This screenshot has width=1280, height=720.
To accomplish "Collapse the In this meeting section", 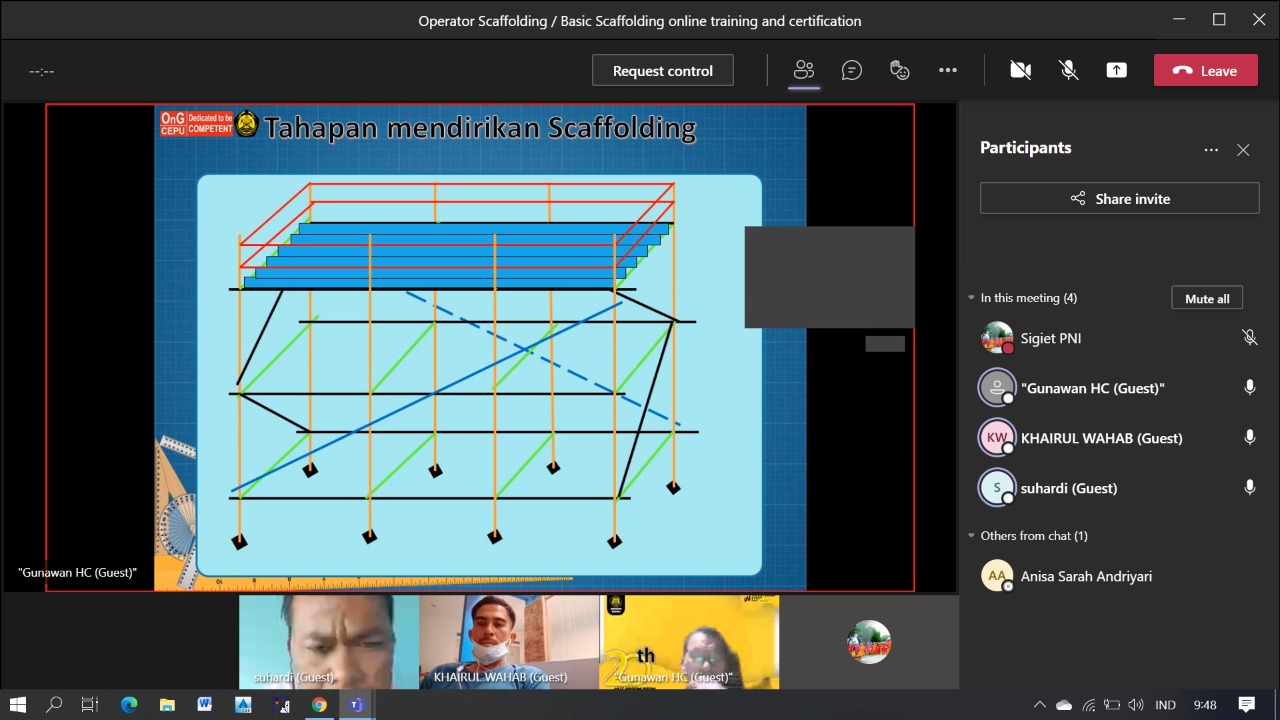I will (971, 298).
